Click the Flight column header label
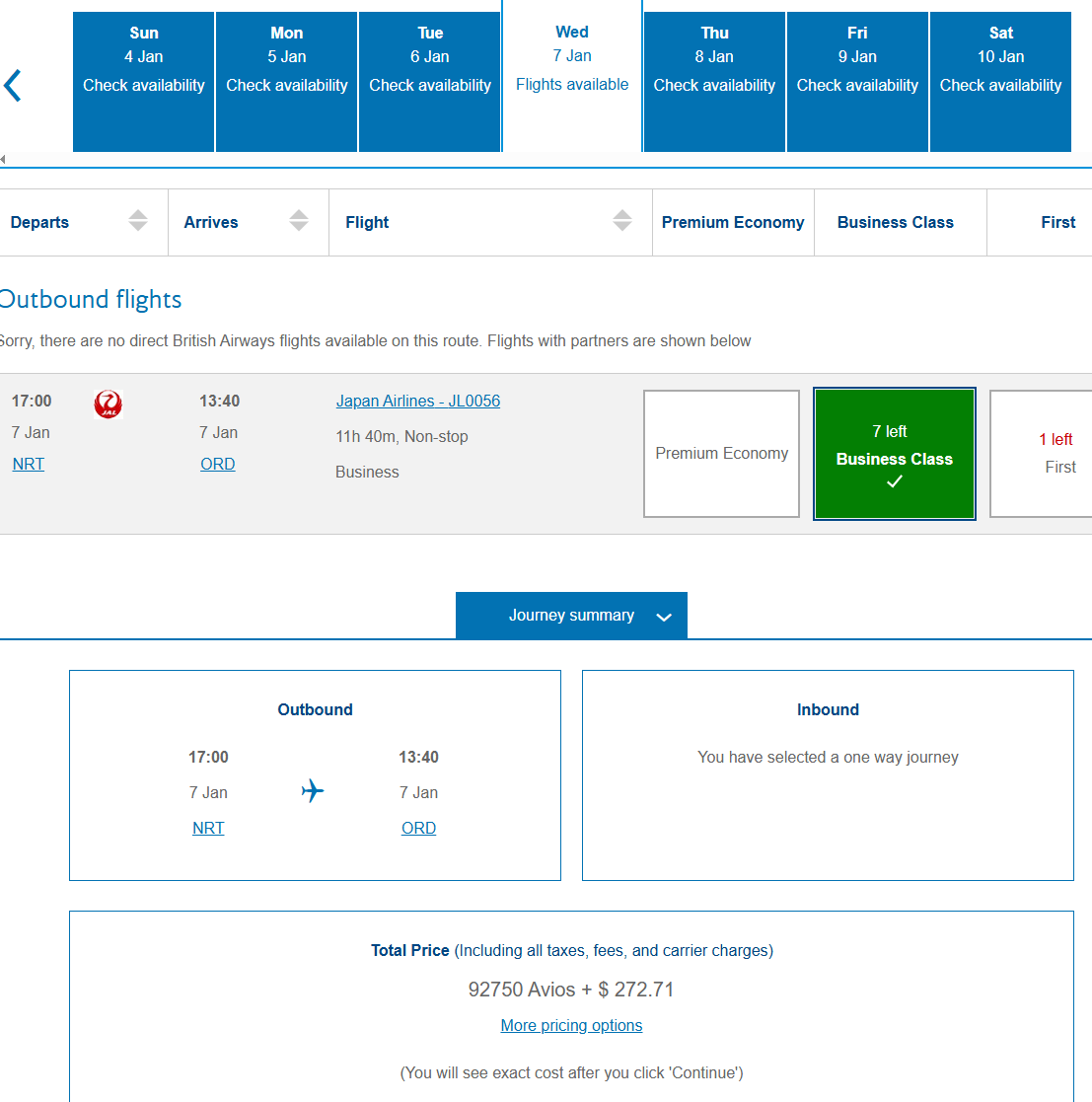 [x=367, y=222]
